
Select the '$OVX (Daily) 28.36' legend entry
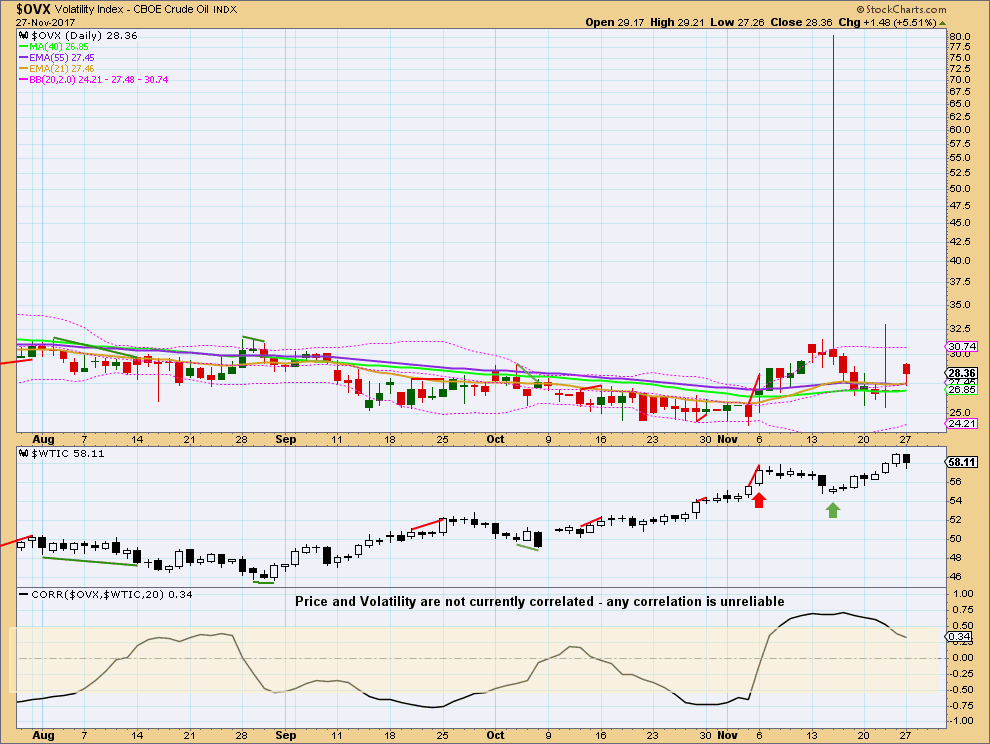coord(84,36)
